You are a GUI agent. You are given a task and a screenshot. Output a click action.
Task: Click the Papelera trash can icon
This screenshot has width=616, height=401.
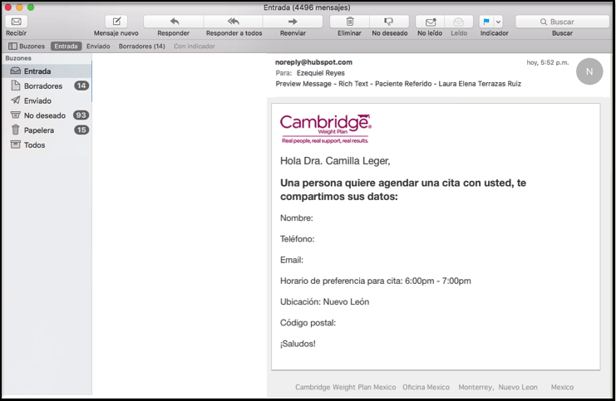[x=15, y=130]
